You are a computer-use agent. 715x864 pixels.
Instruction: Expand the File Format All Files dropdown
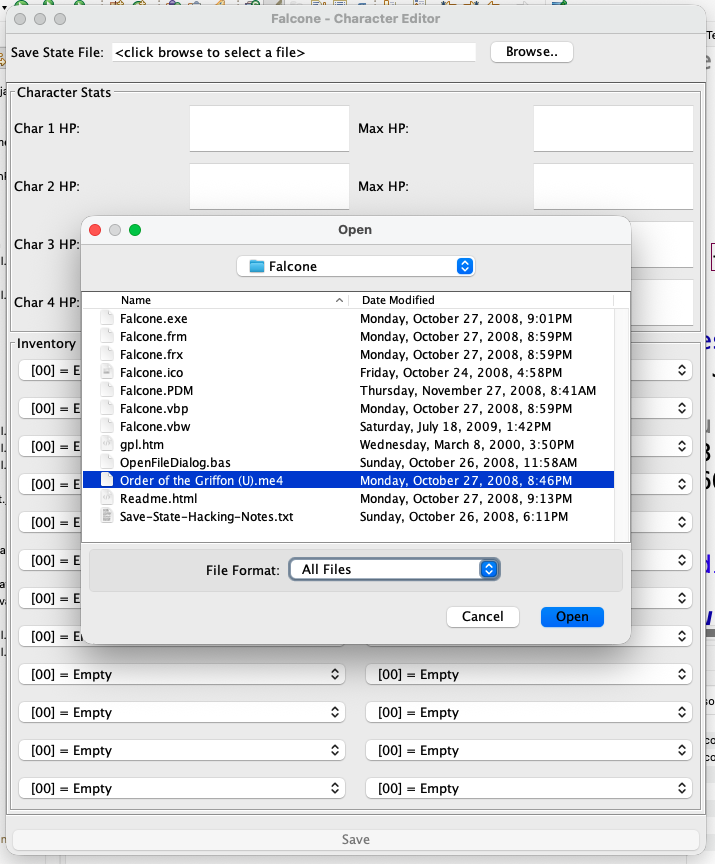click(x=393, y=569)
